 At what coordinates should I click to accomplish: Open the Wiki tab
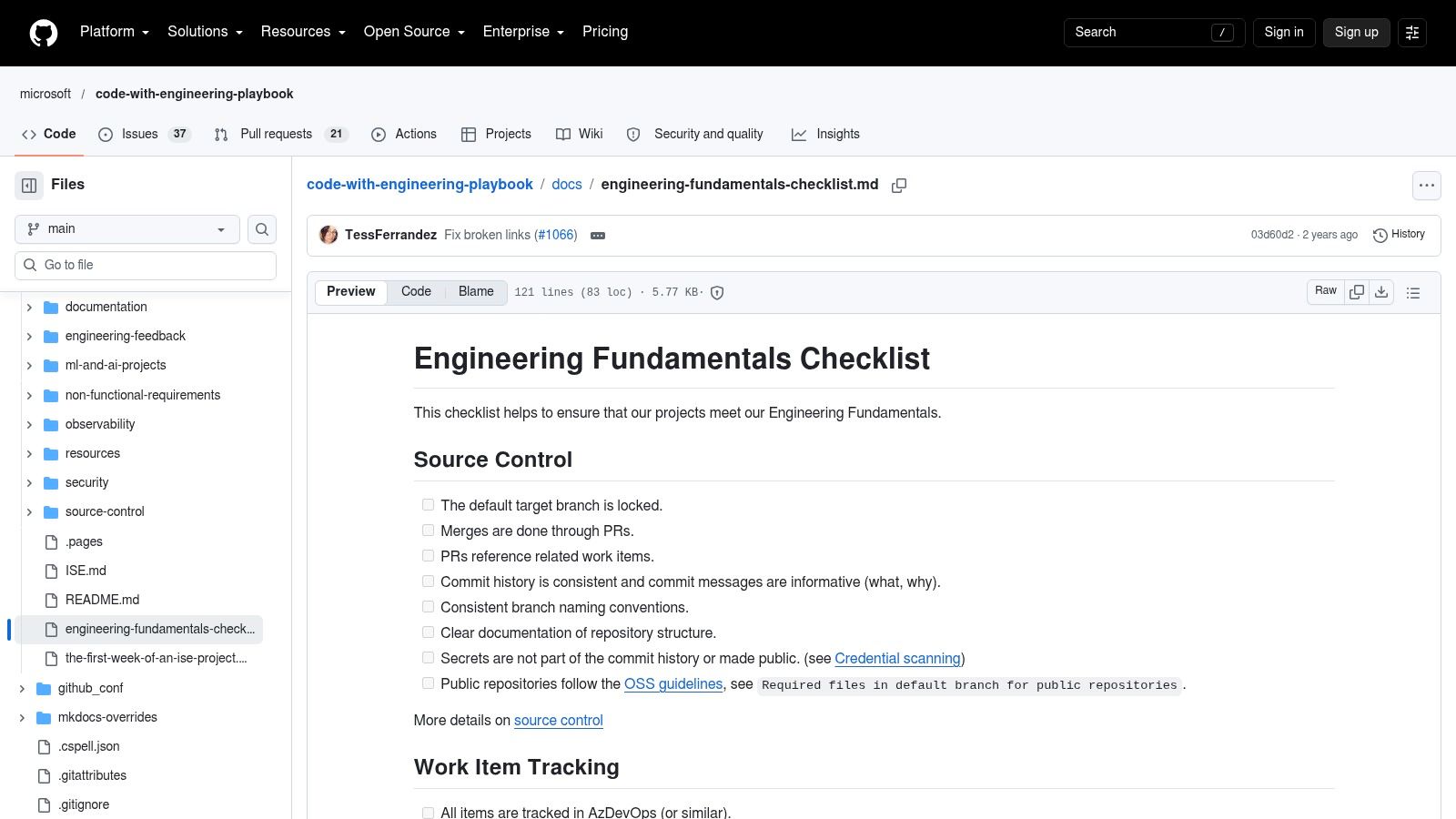[x=579, y=134]
